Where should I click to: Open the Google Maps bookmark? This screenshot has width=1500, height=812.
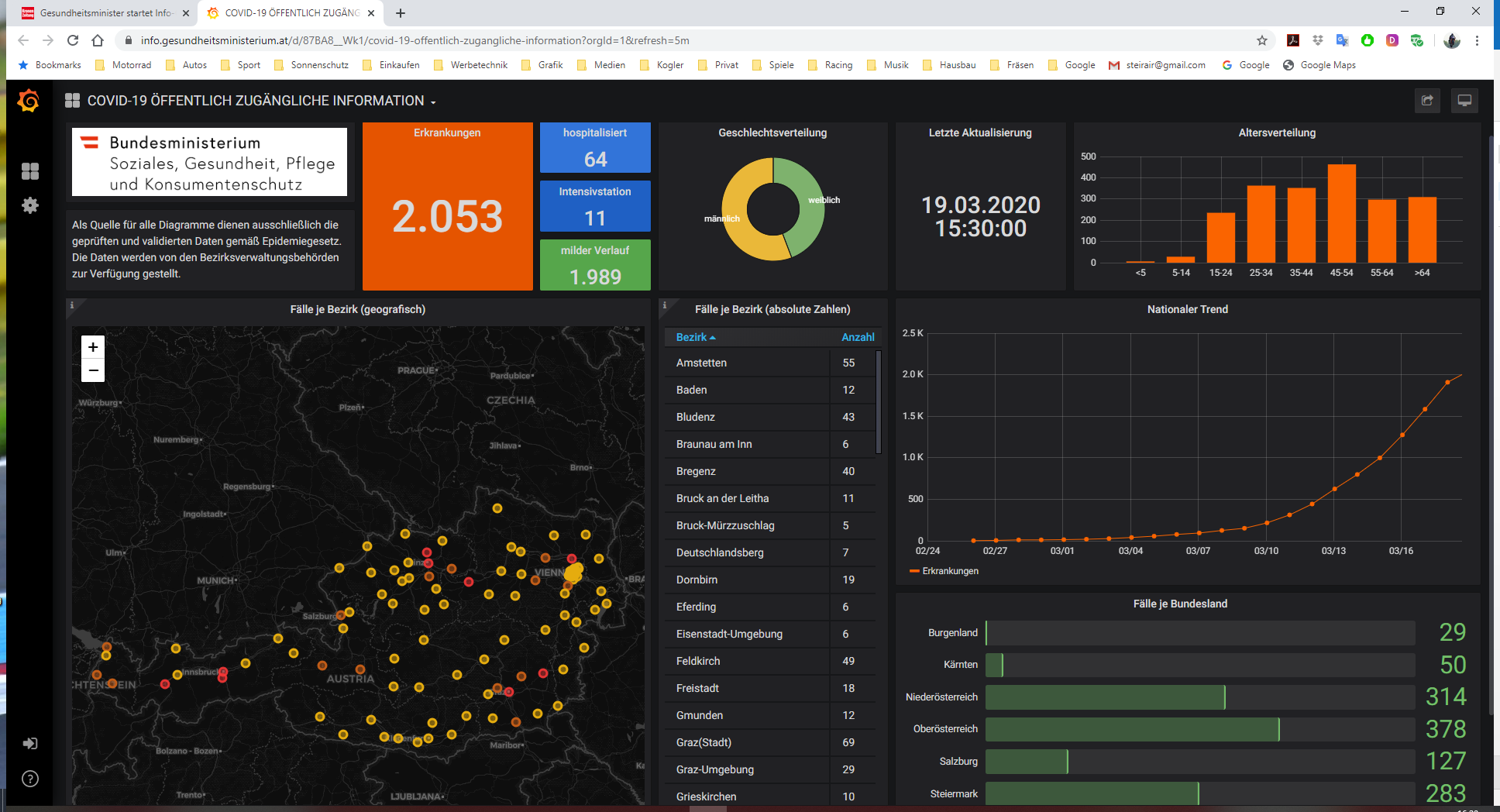tap(1319, 65)
